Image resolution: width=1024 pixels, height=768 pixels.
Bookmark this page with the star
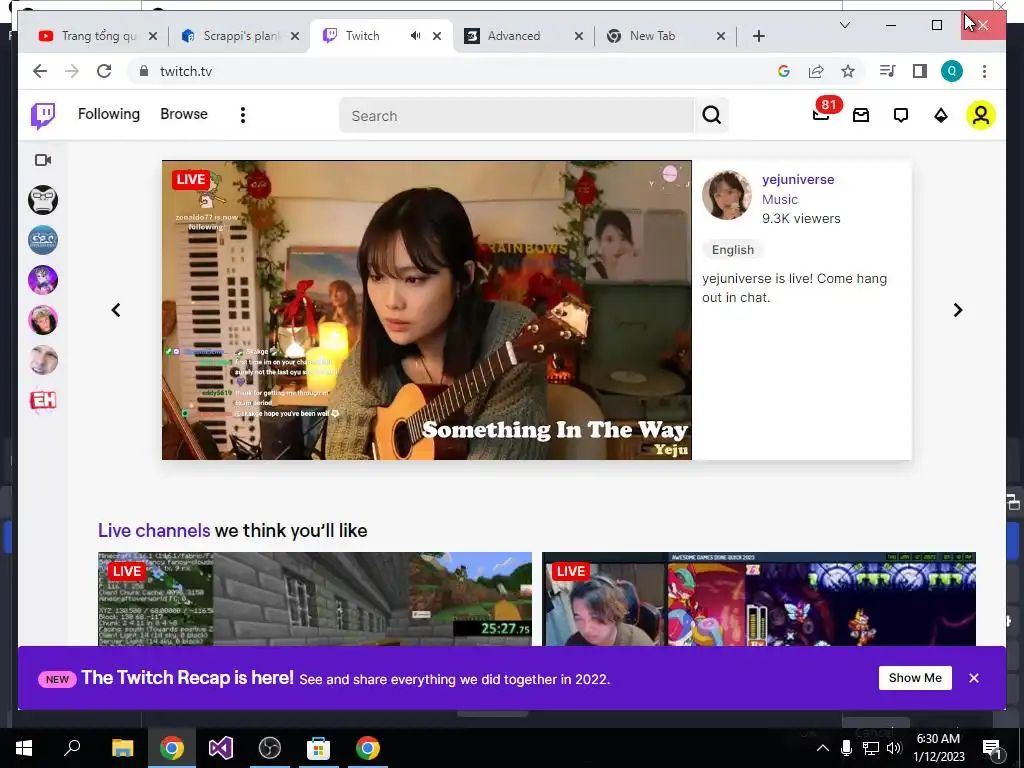click(848, 71)
